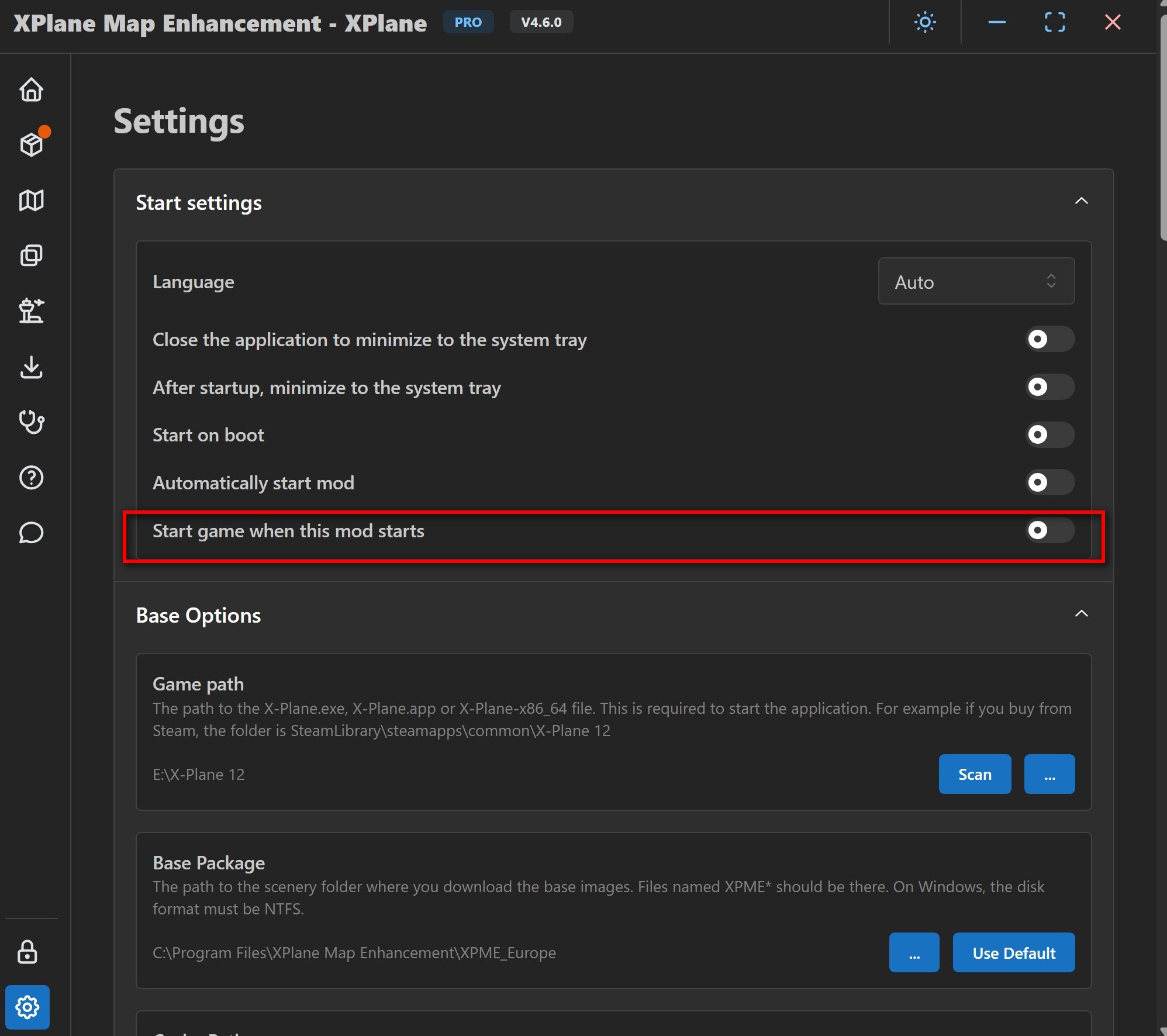Click the Base Package label

[x=209, y=863]
